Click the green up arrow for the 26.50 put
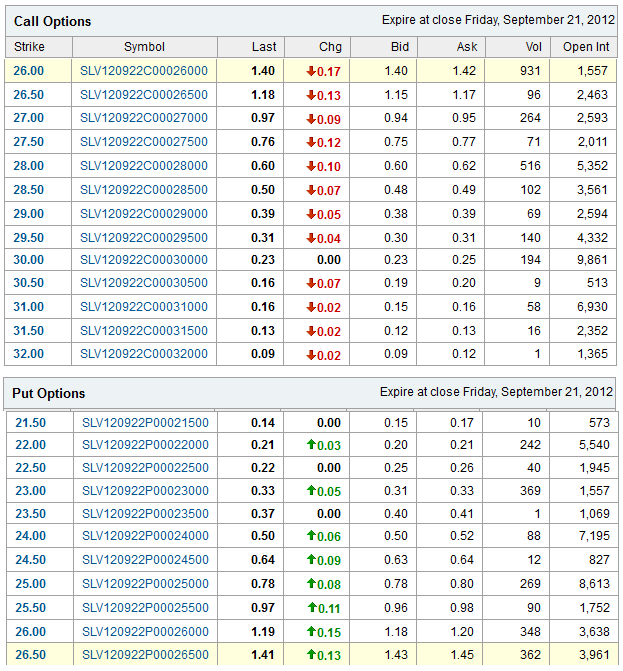 coord(311,656)
